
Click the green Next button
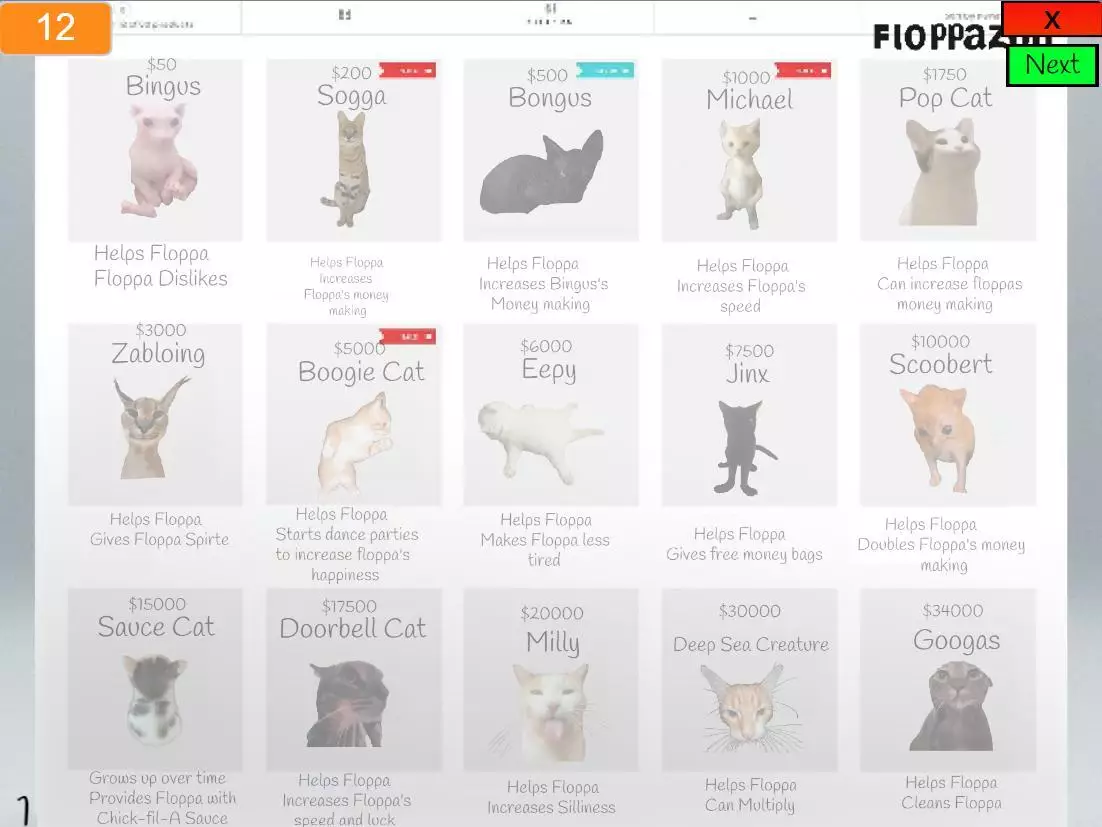1052,65
